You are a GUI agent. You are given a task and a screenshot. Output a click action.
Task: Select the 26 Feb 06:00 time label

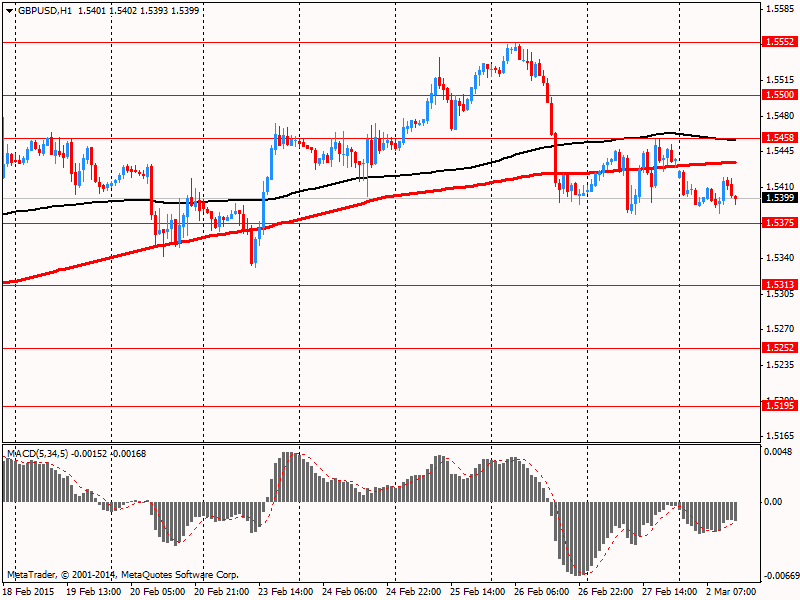[x=541, y=591]
